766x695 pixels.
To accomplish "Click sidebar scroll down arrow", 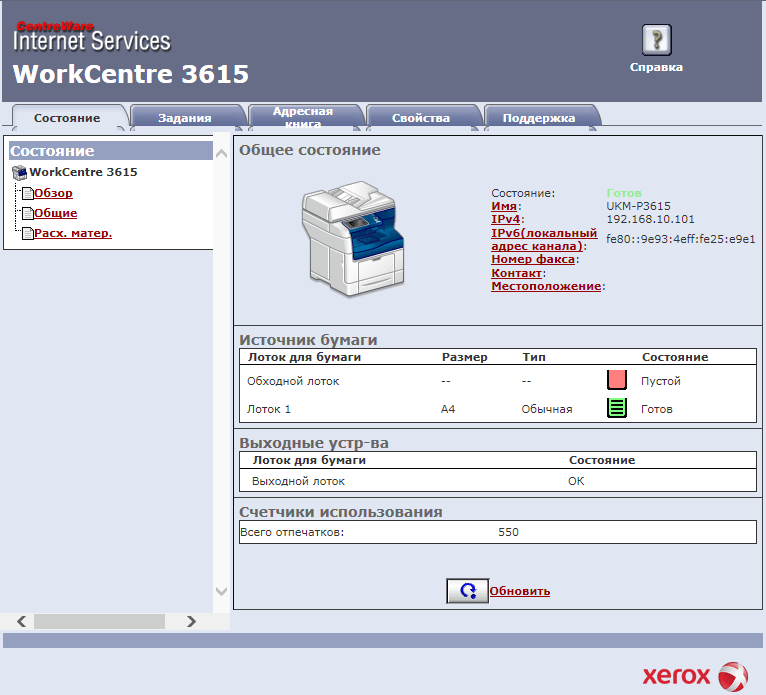I will (x=221, y=591).
